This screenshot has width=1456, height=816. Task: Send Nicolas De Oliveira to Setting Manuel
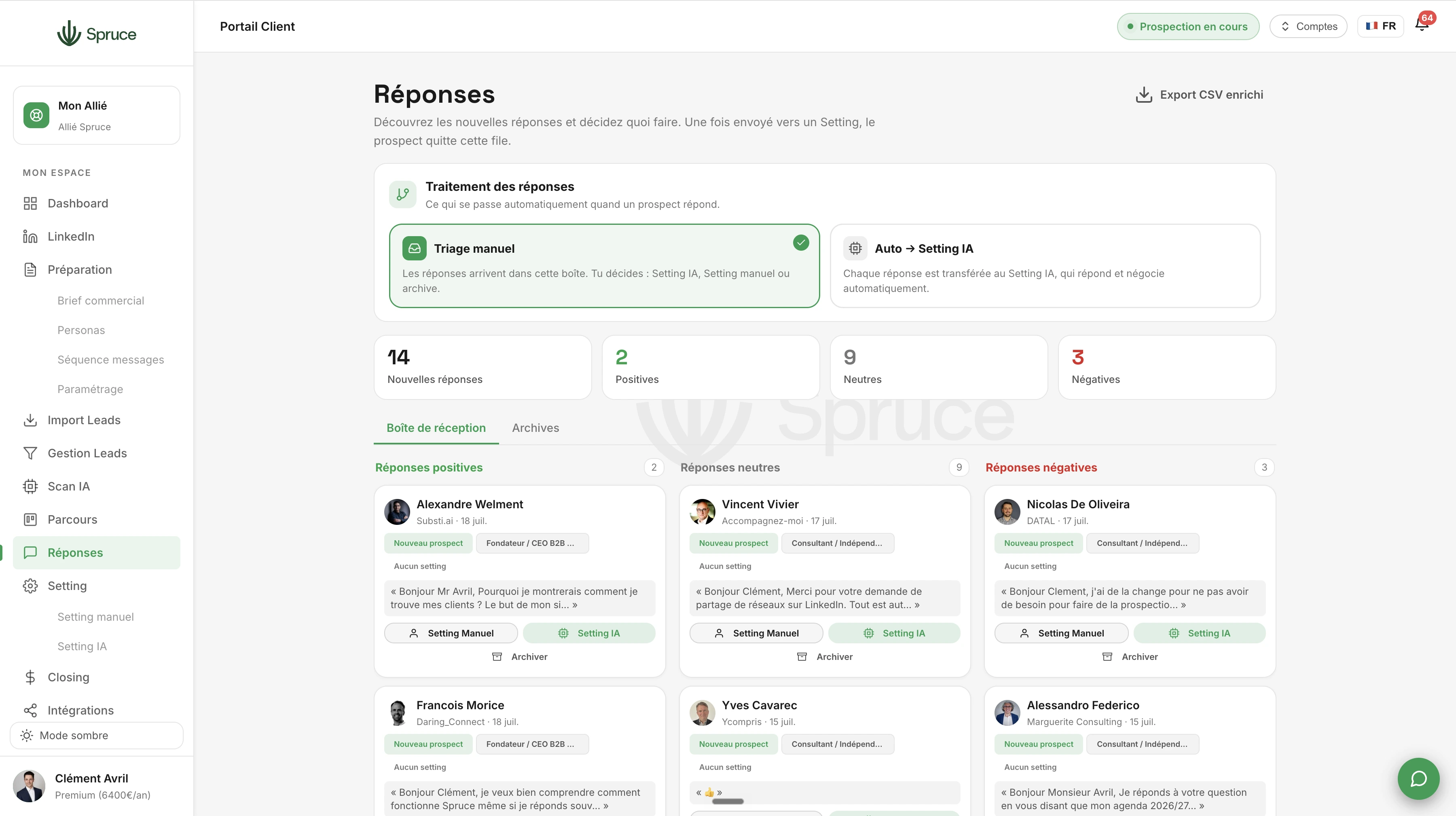1062,633
